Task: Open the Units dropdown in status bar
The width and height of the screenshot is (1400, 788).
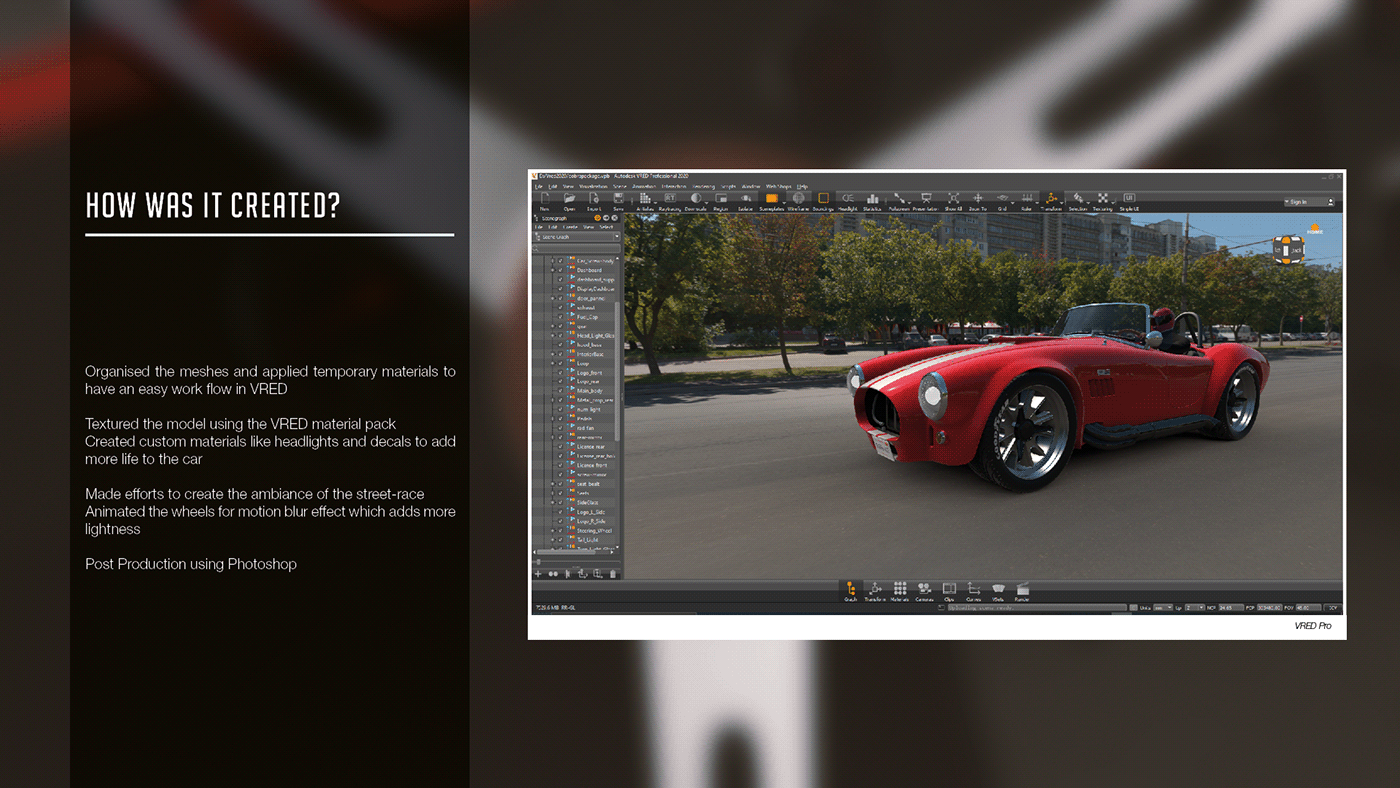Action: [1162, 608]
